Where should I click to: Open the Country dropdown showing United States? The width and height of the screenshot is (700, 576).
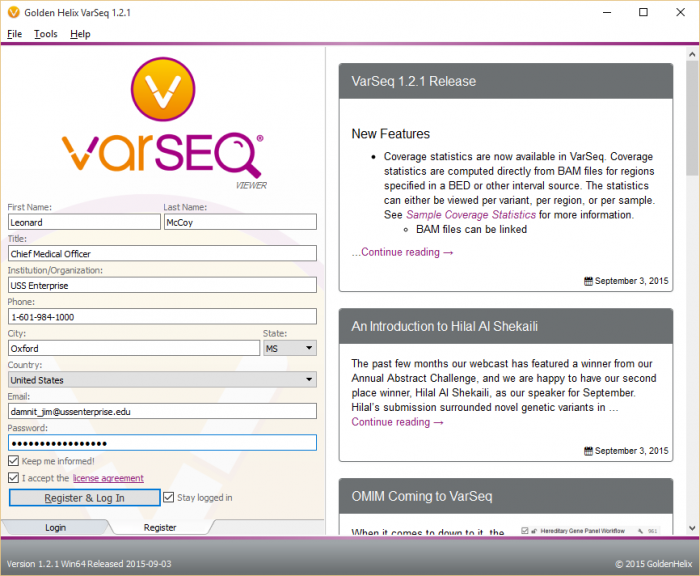click(x=162, y=380)
